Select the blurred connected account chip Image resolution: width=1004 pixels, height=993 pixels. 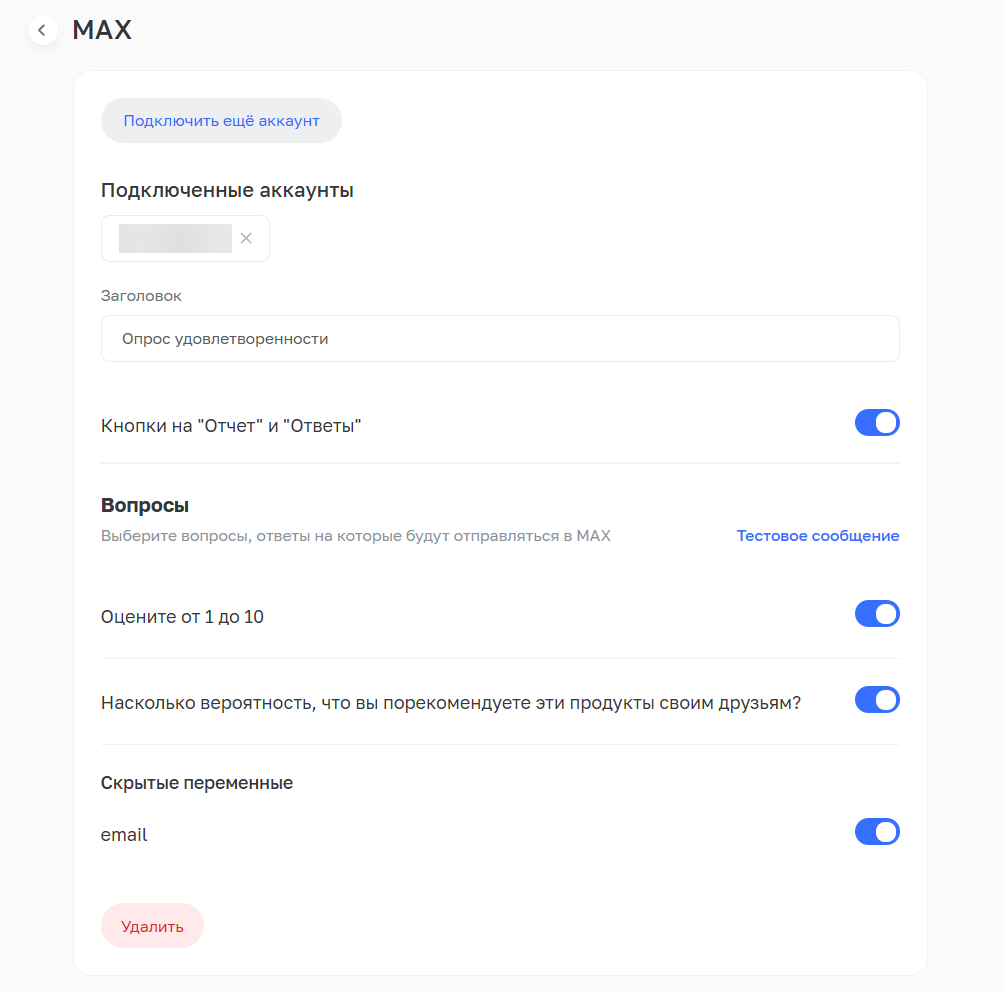[x=175, y=238]
